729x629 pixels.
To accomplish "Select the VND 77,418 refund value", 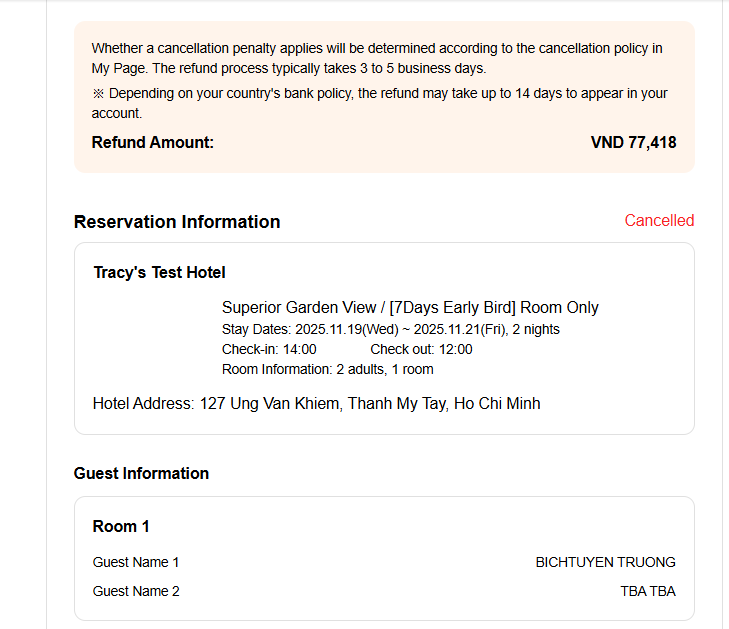I will [633, 143].
